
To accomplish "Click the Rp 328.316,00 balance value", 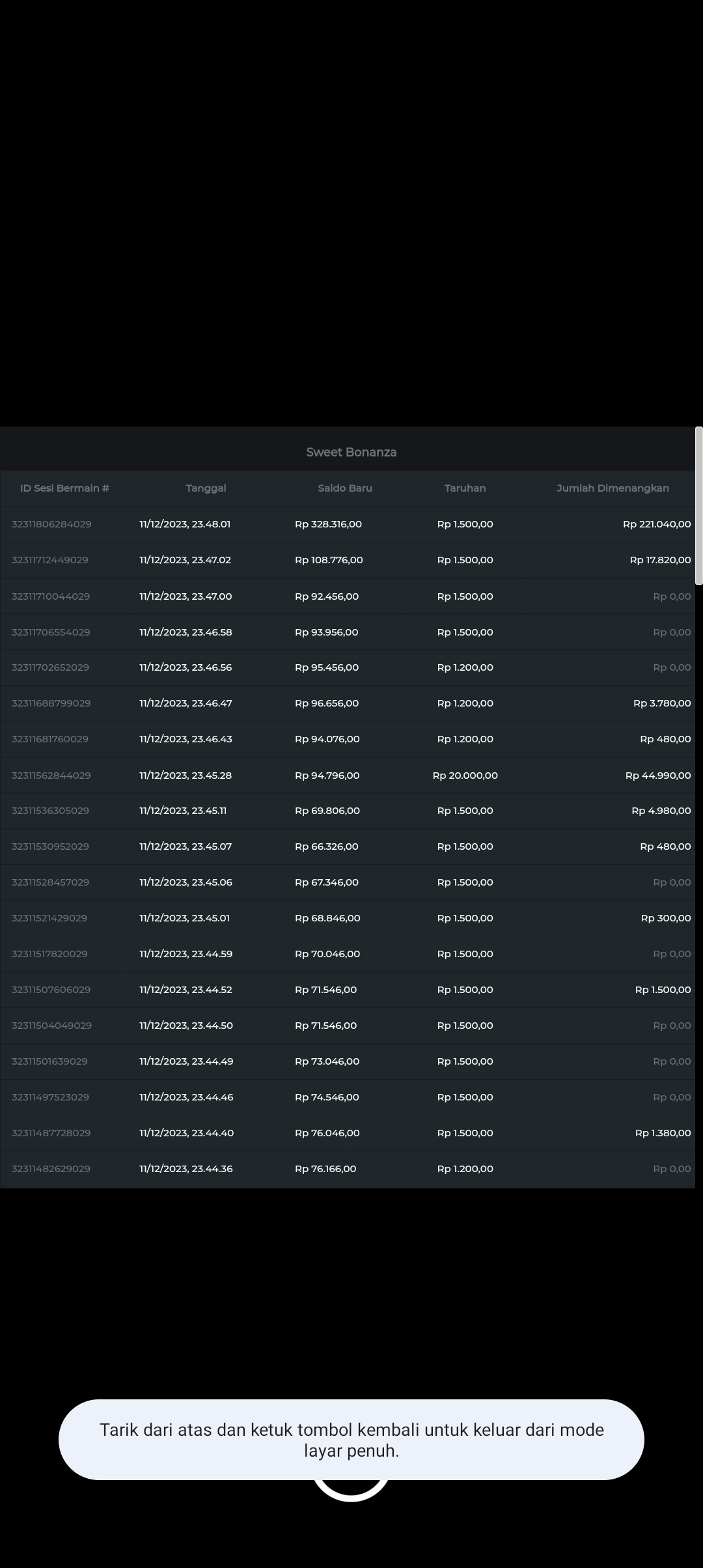I will (x=328, y=524).
